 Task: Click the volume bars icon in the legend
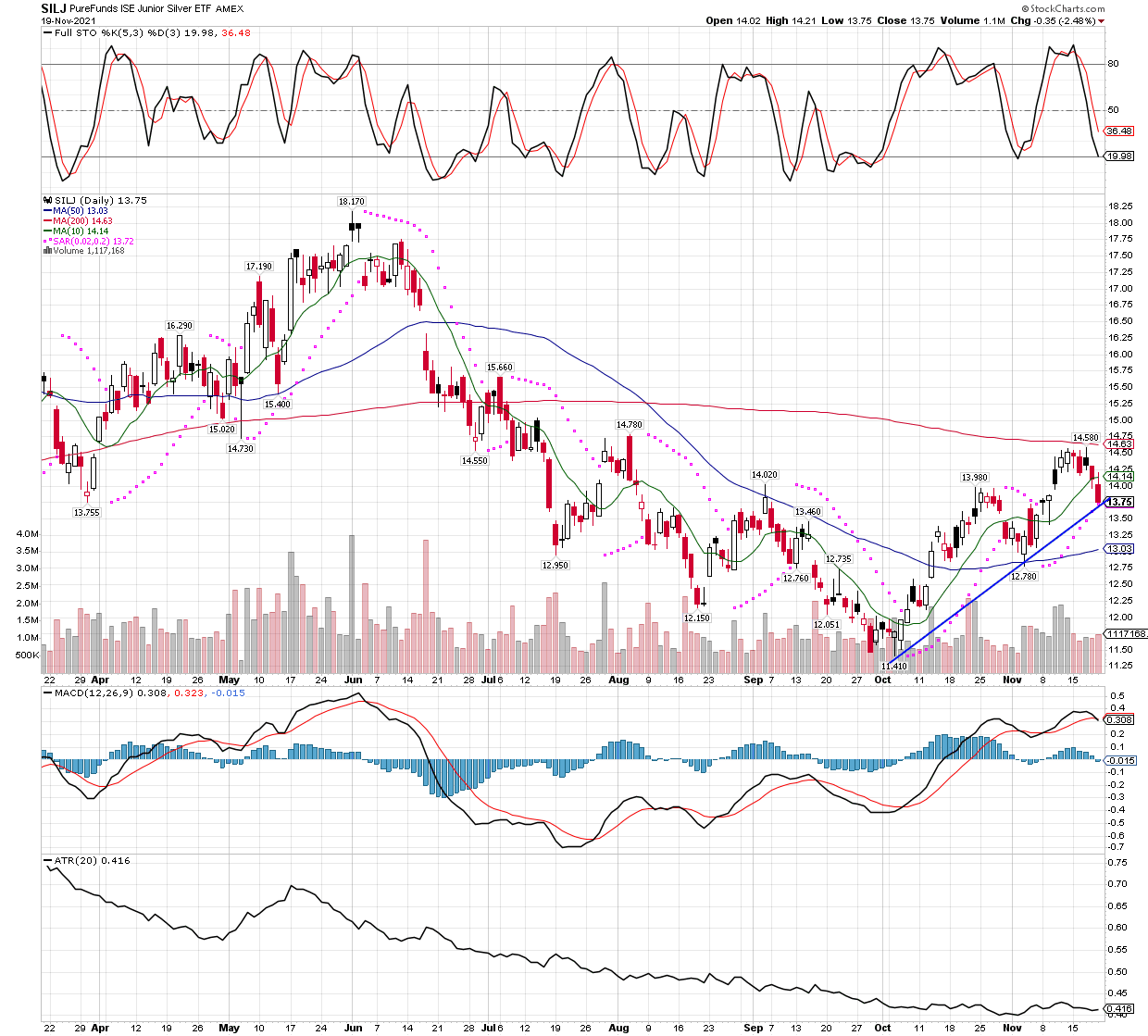click(x=47, y=251)
